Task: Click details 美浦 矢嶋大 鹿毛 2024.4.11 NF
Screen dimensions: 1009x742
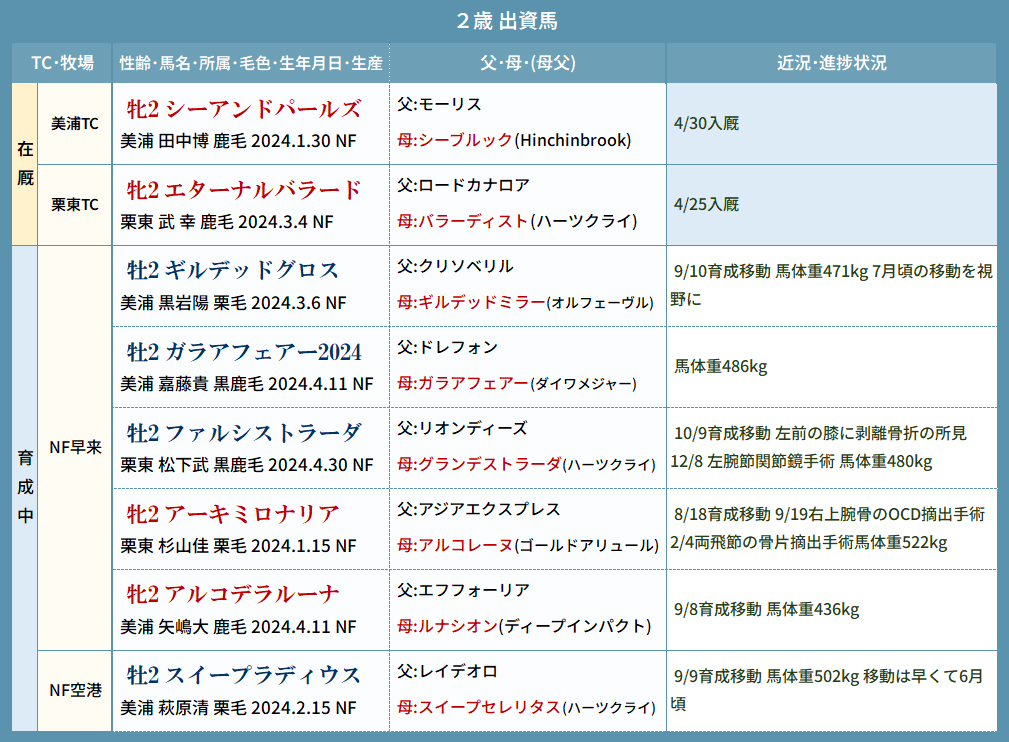Action: 238,627
